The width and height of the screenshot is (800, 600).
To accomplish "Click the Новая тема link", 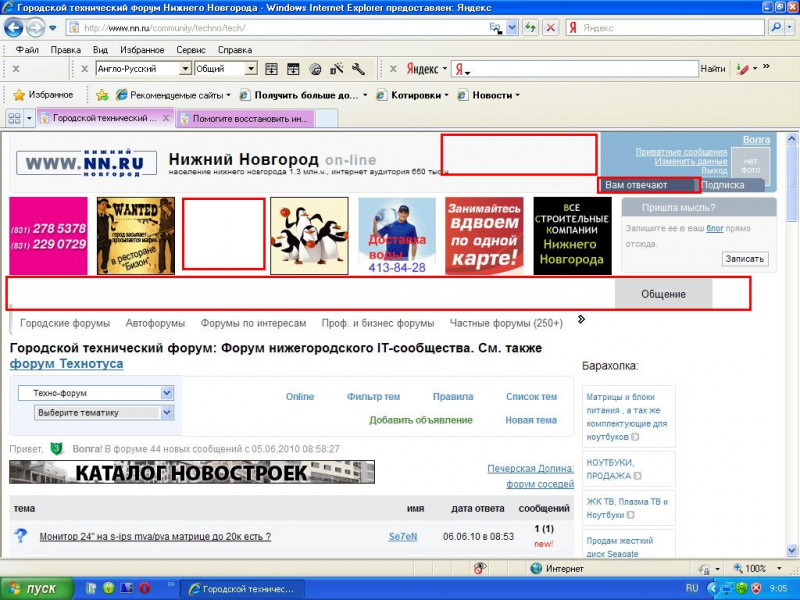I will 531,420.
